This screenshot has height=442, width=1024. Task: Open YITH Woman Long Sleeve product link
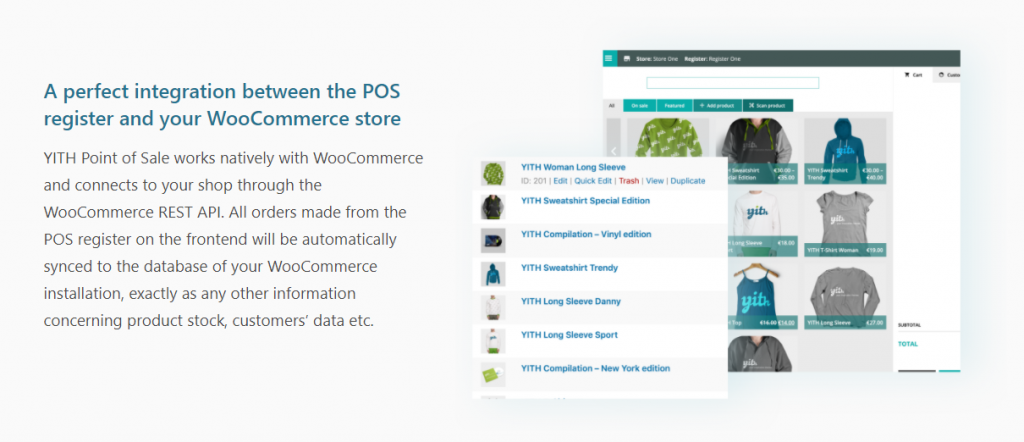[573, 168]
